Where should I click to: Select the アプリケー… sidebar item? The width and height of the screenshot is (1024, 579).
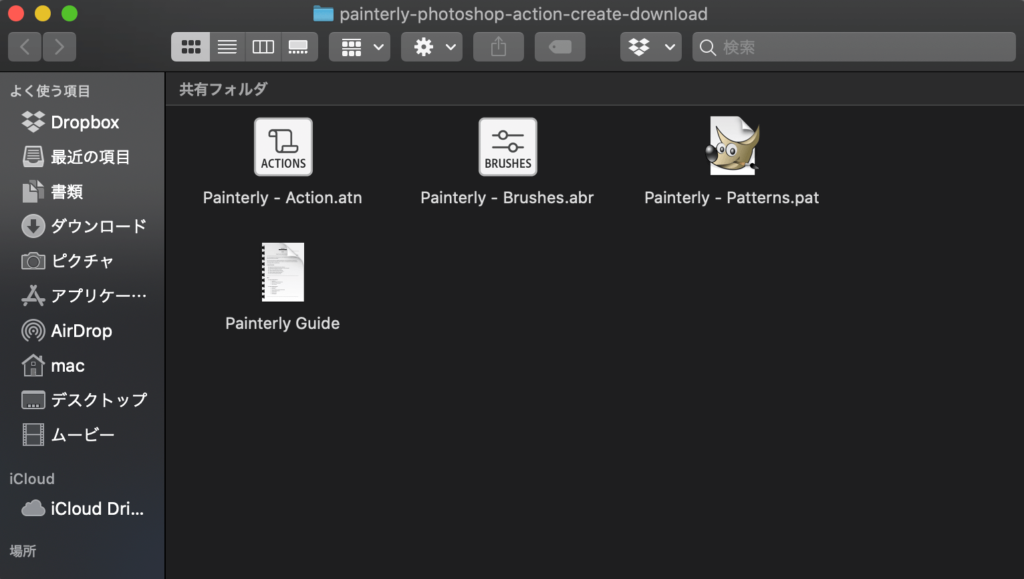click(82, 296)
